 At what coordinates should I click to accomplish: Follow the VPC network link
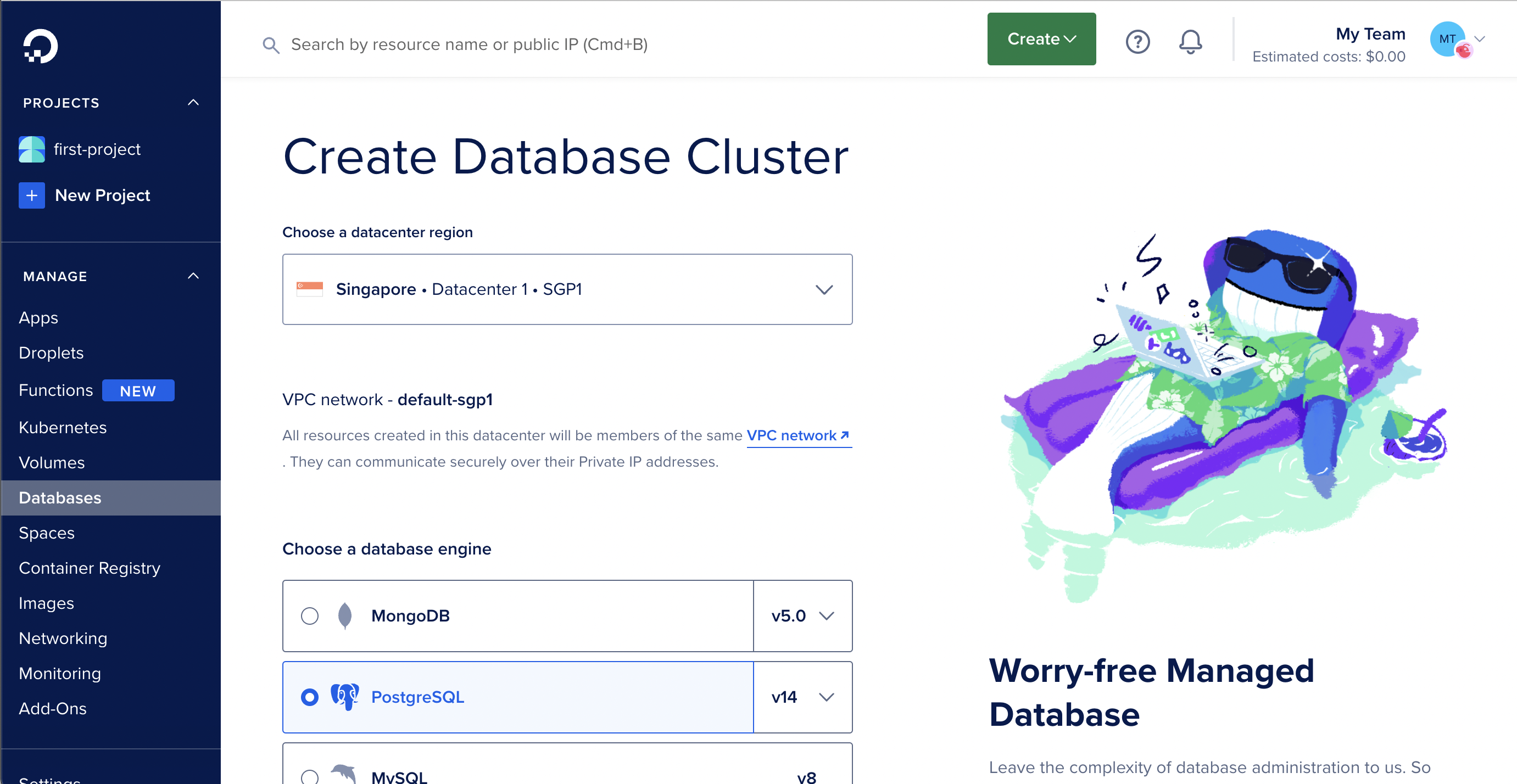(x=799, y=435)
